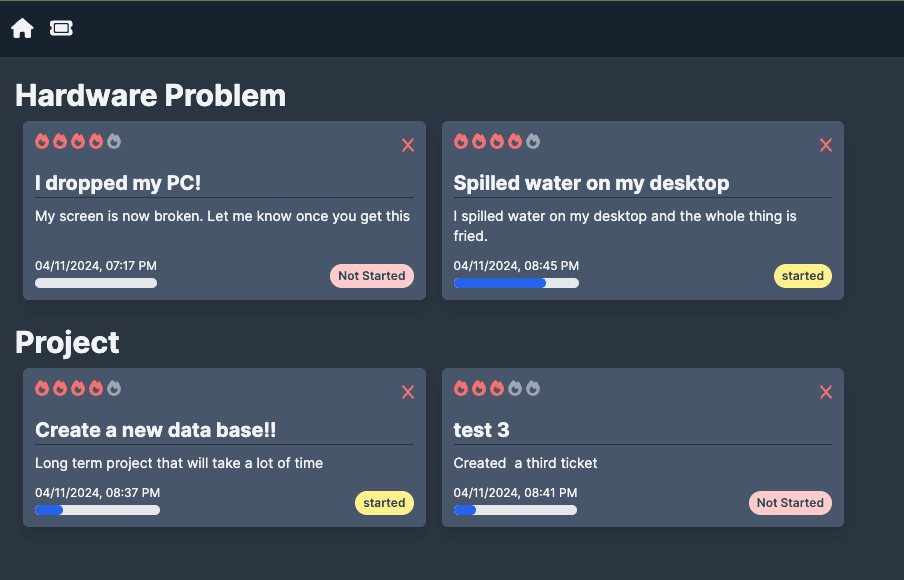Click second flame on 'Create a new data base!!'
This screenshot has height=580, width=904.
pos(60,388)
